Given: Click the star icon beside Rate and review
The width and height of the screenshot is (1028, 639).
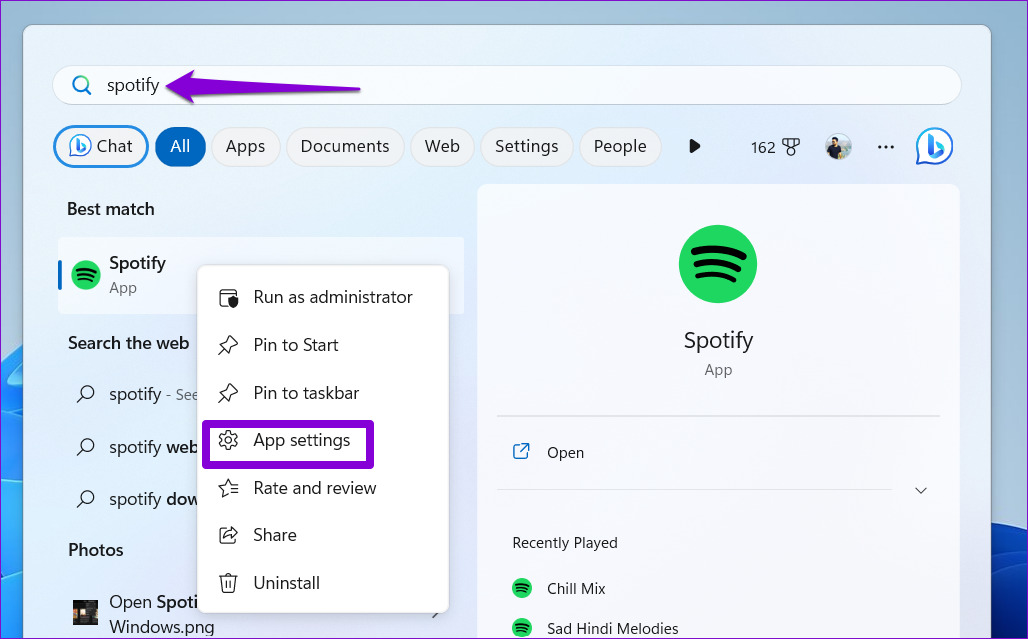Looking at the screenshot, I should [x=228, y=488].
